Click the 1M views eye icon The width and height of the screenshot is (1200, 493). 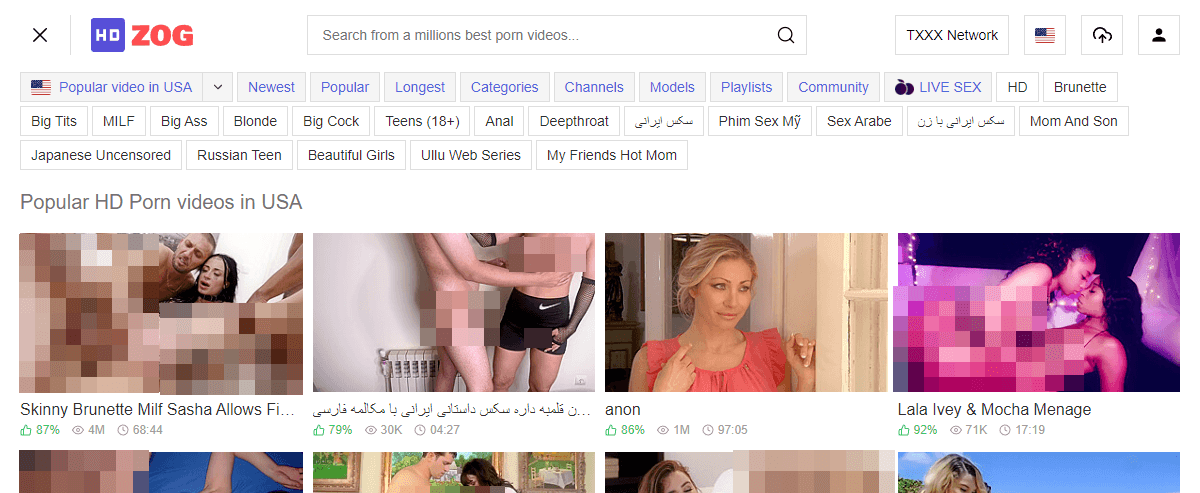[x=663, y=430]
